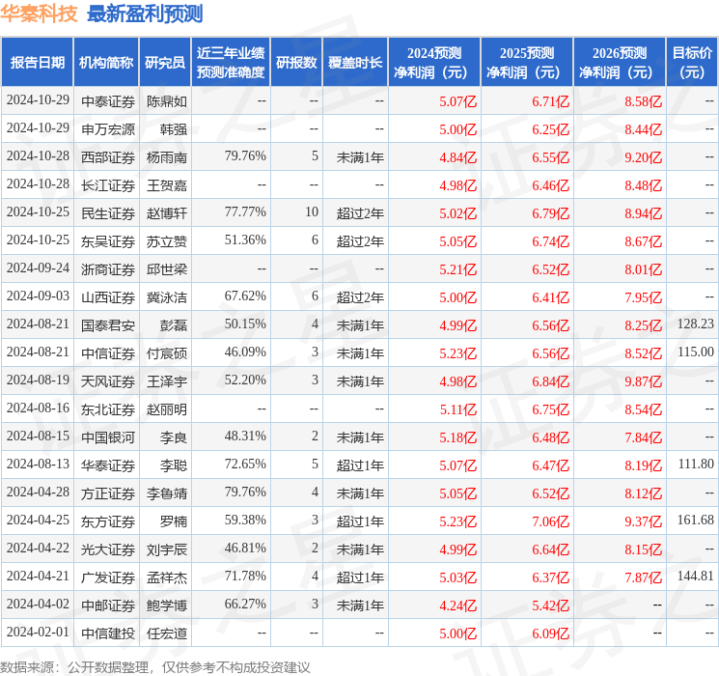The image size is (719, 676).
Task: Click the 最新盈利预测 heading text
Action: point(145,14)
